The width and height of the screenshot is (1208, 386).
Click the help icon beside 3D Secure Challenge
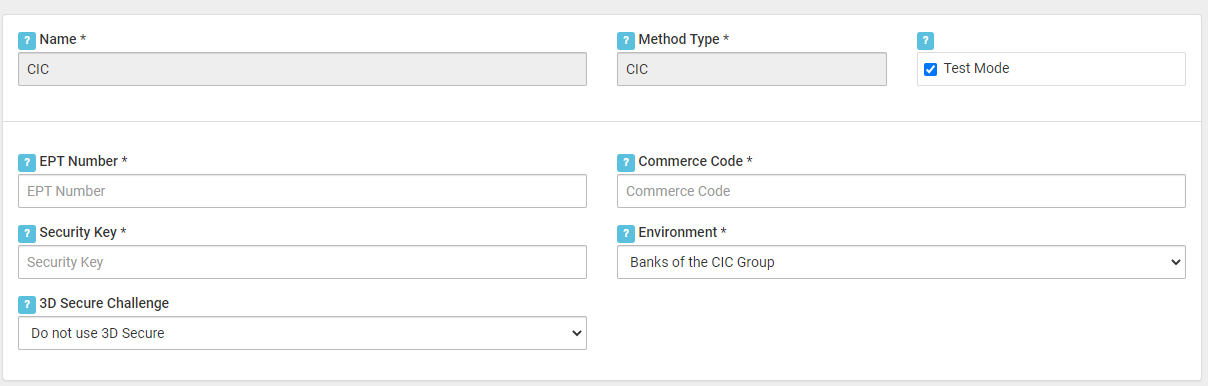click(27, 305)
